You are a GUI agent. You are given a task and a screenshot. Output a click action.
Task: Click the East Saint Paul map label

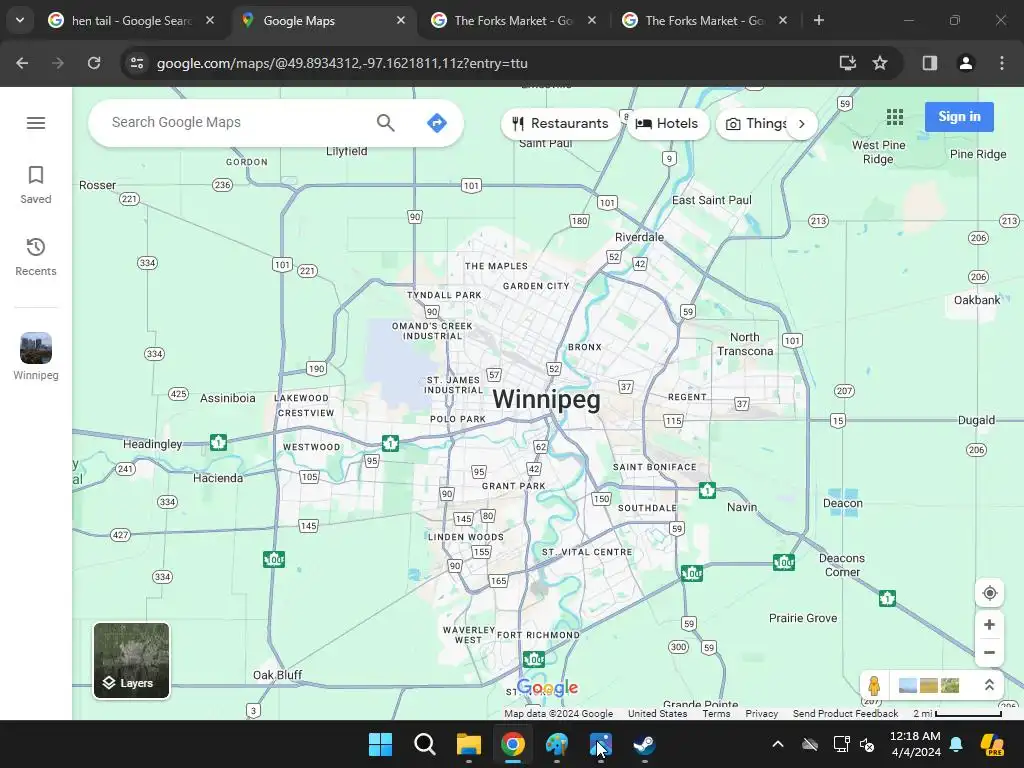tap(711, 200)
